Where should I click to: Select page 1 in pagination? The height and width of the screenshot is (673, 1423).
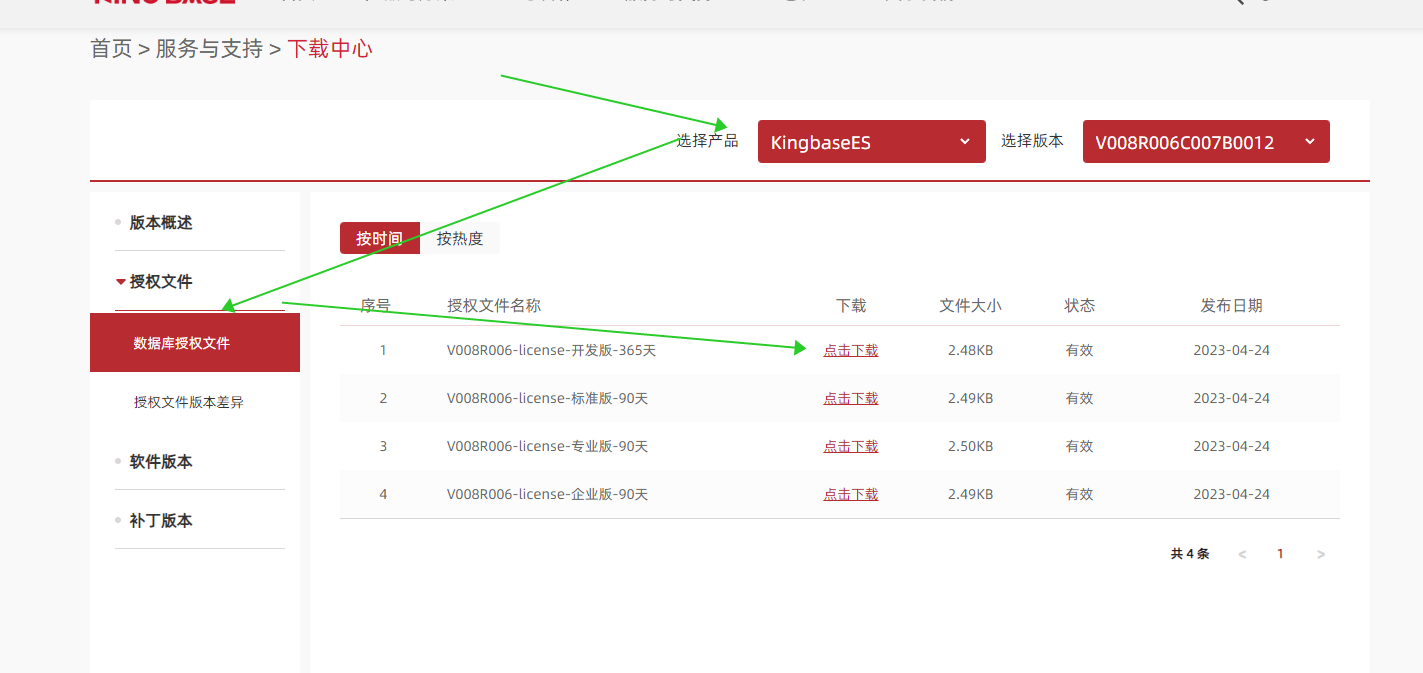point(1280,554)
